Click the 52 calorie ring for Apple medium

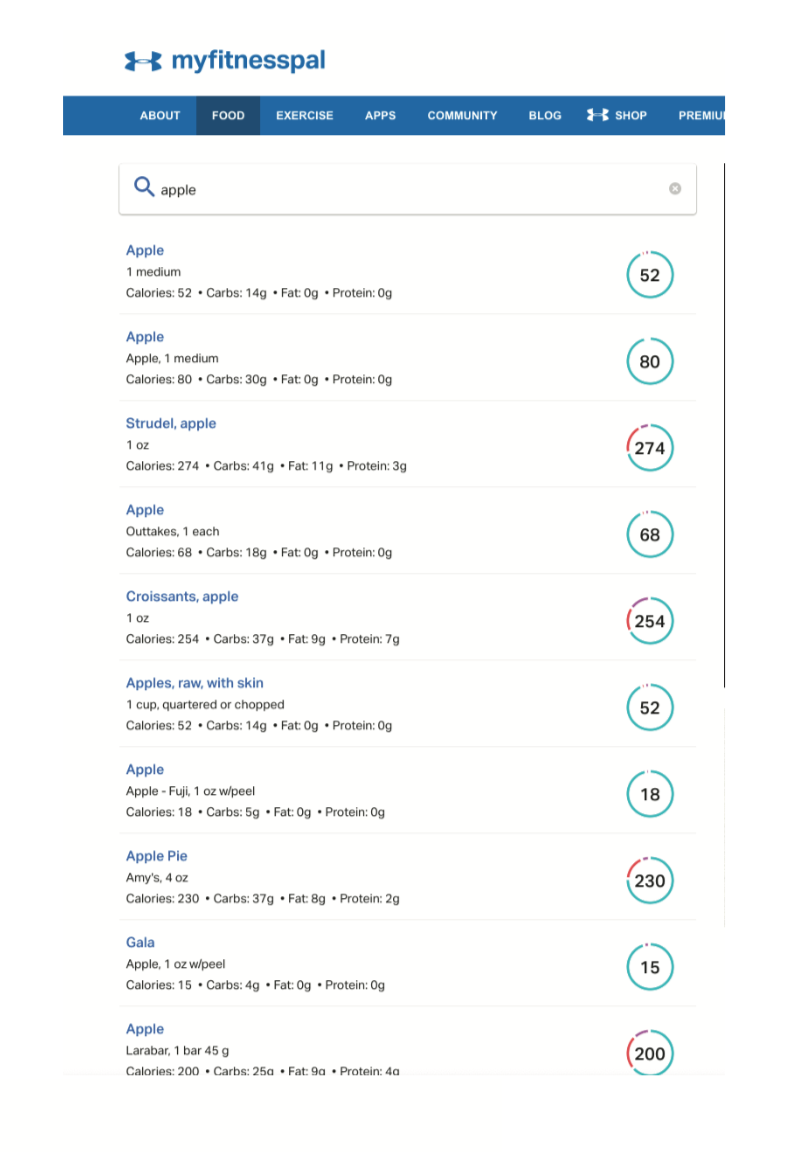650,275
